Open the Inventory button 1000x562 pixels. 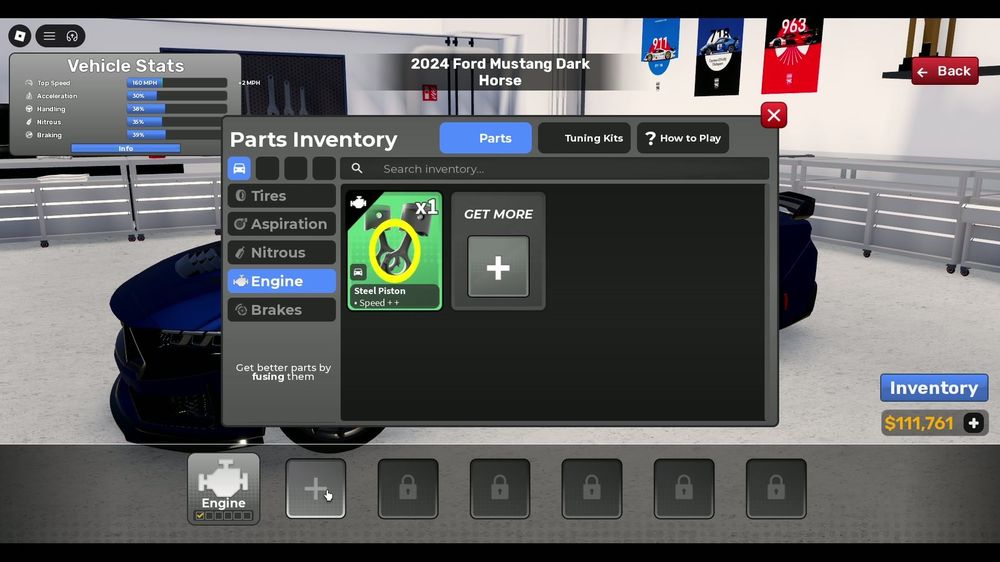934,388
